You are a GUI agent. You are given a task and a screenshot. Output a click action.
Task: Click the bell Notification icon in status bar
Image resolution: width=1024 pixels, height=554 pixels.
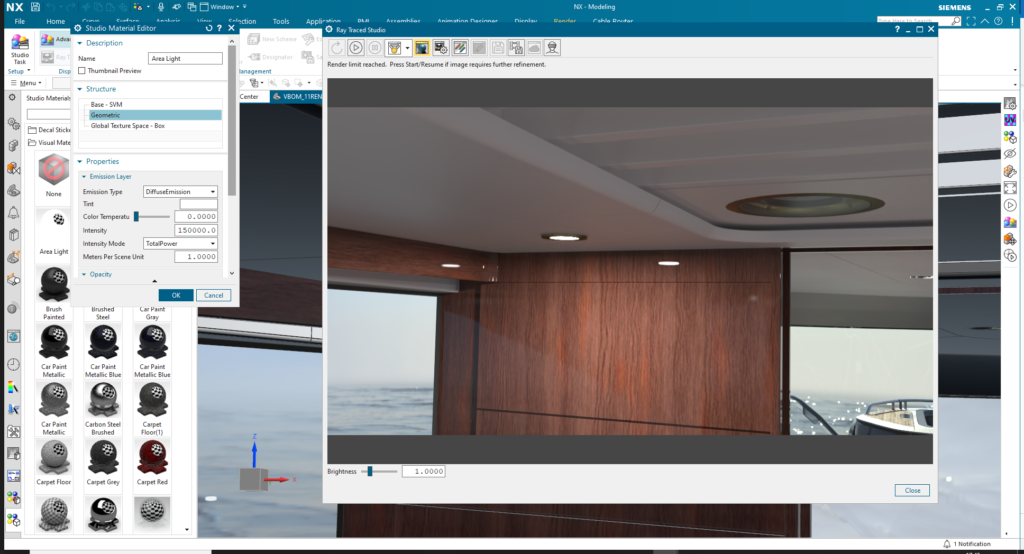click(x=947, y=544)
